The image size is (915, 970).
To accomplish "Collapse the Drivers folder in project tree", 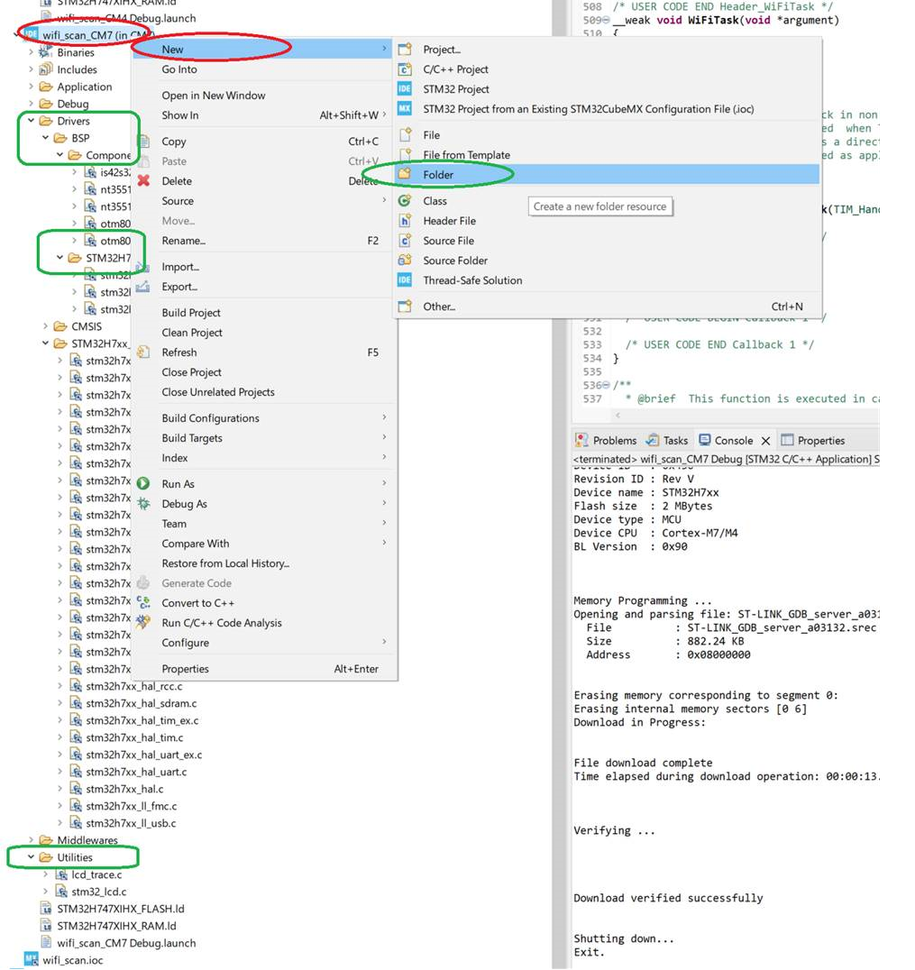I will [x=31, y=121].
